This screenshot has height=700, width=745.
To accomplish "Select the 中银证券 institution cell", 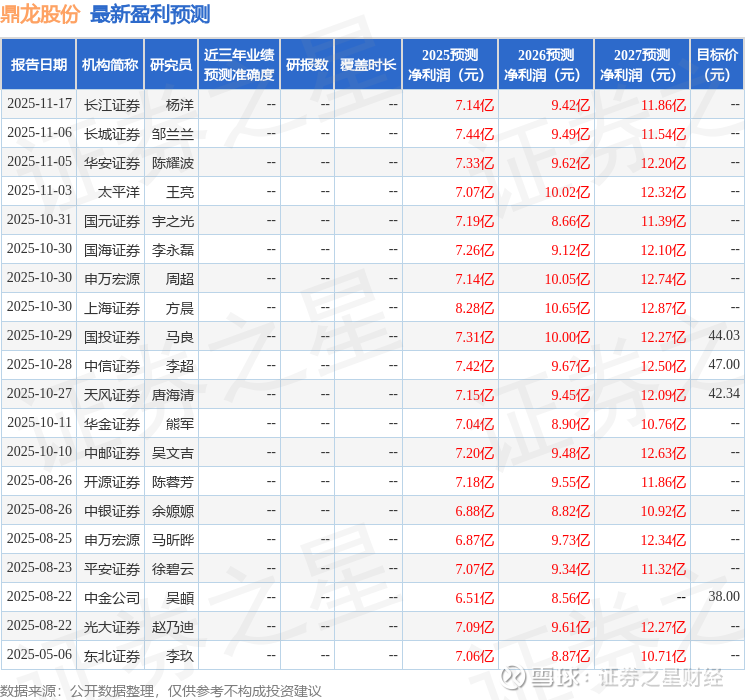I will click(x=112, y=511).
